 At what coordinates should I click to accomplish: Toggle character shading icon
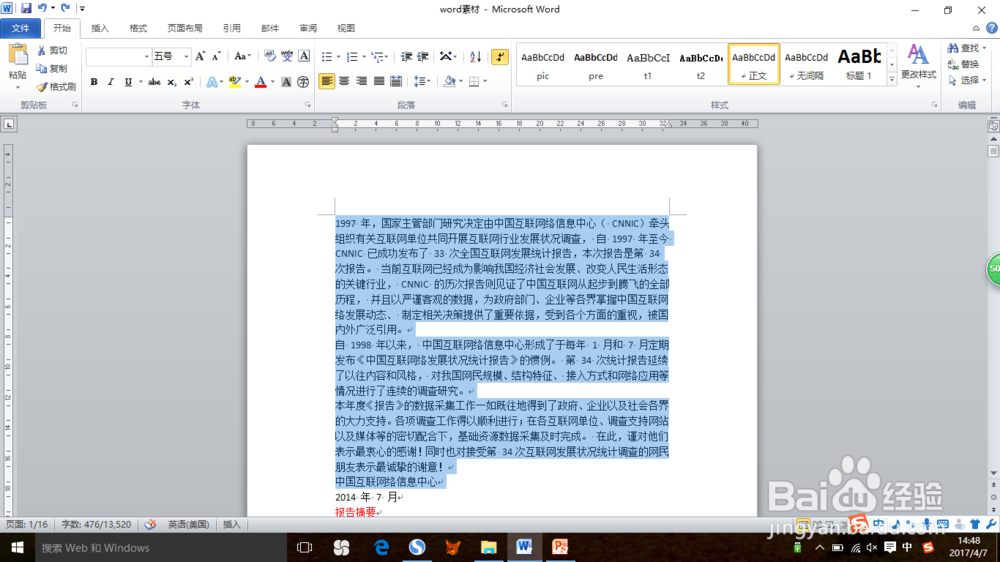(x=286, y=82)
